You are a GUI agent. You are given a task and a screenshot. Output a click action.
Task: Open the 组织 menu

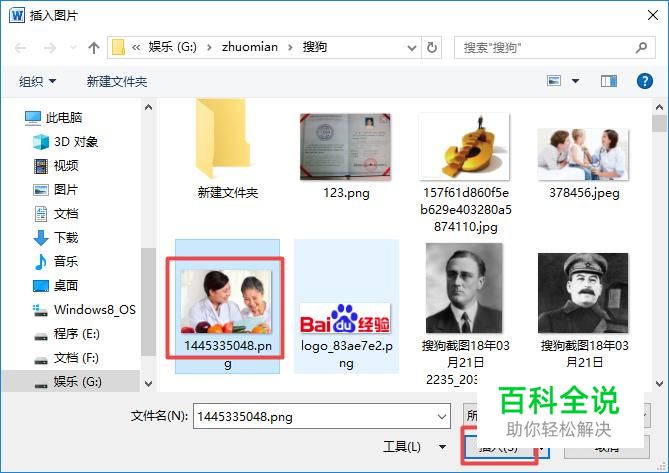click(38, 81)
